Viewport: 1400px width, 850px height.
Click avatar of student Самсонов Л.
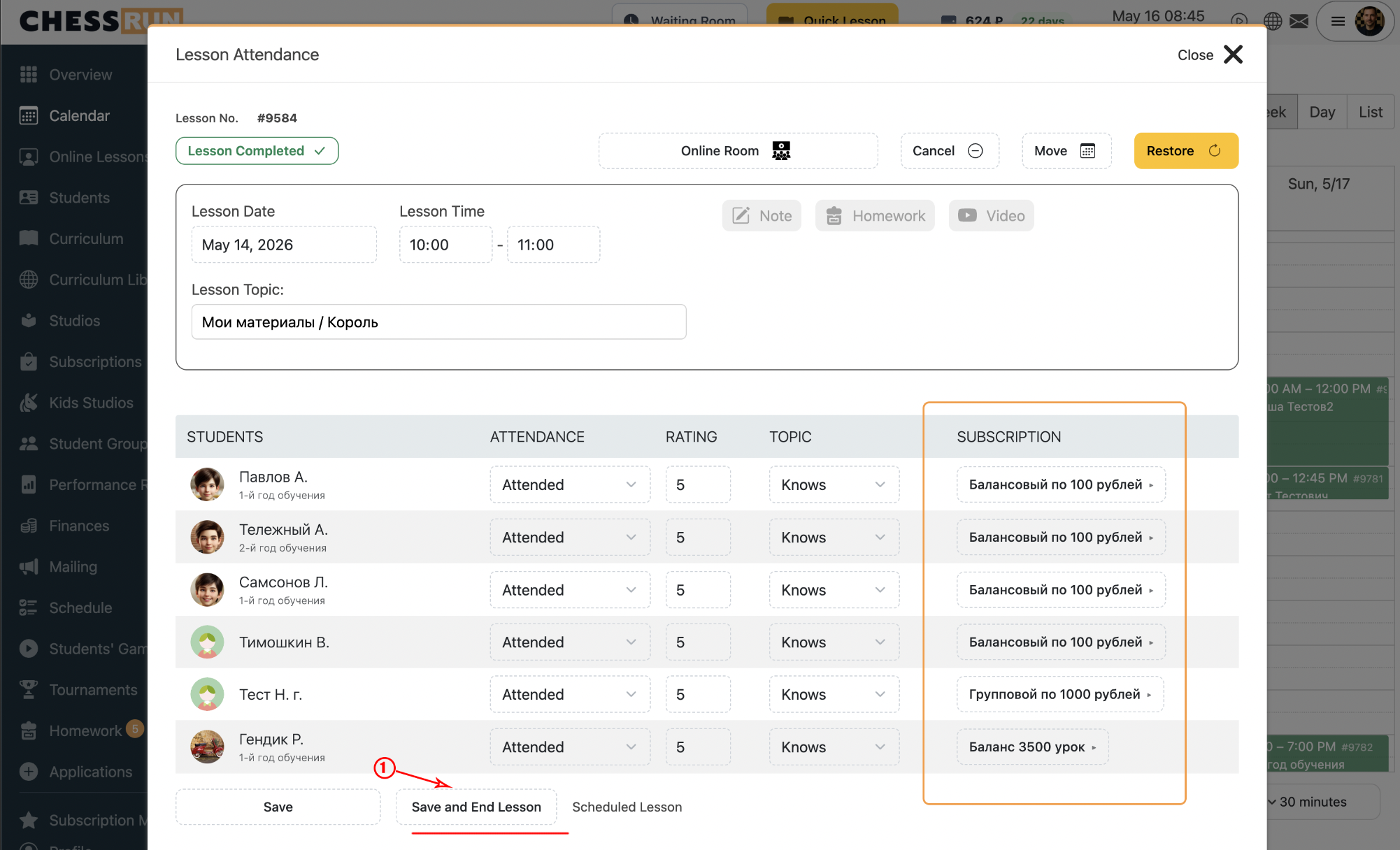pyautogui.click(x=207, y=590)
